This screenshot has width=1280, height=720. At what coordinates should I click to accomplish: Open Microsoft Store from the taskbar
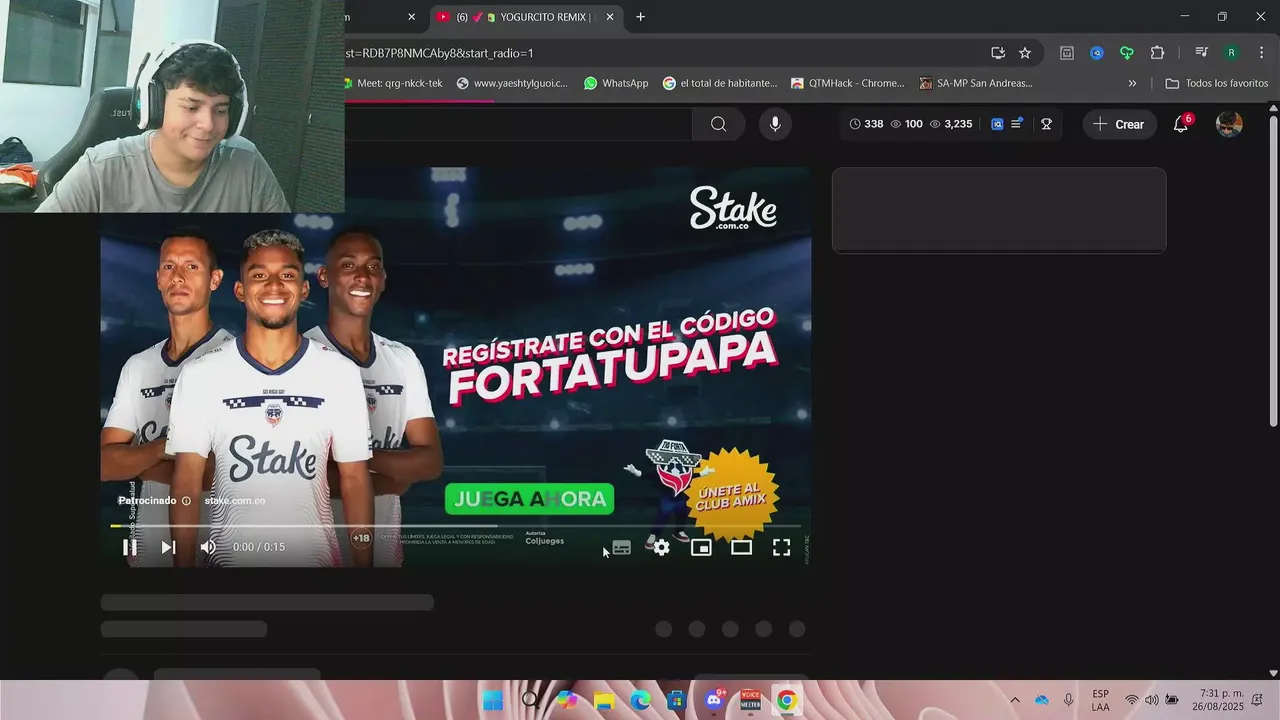(677, 701)
